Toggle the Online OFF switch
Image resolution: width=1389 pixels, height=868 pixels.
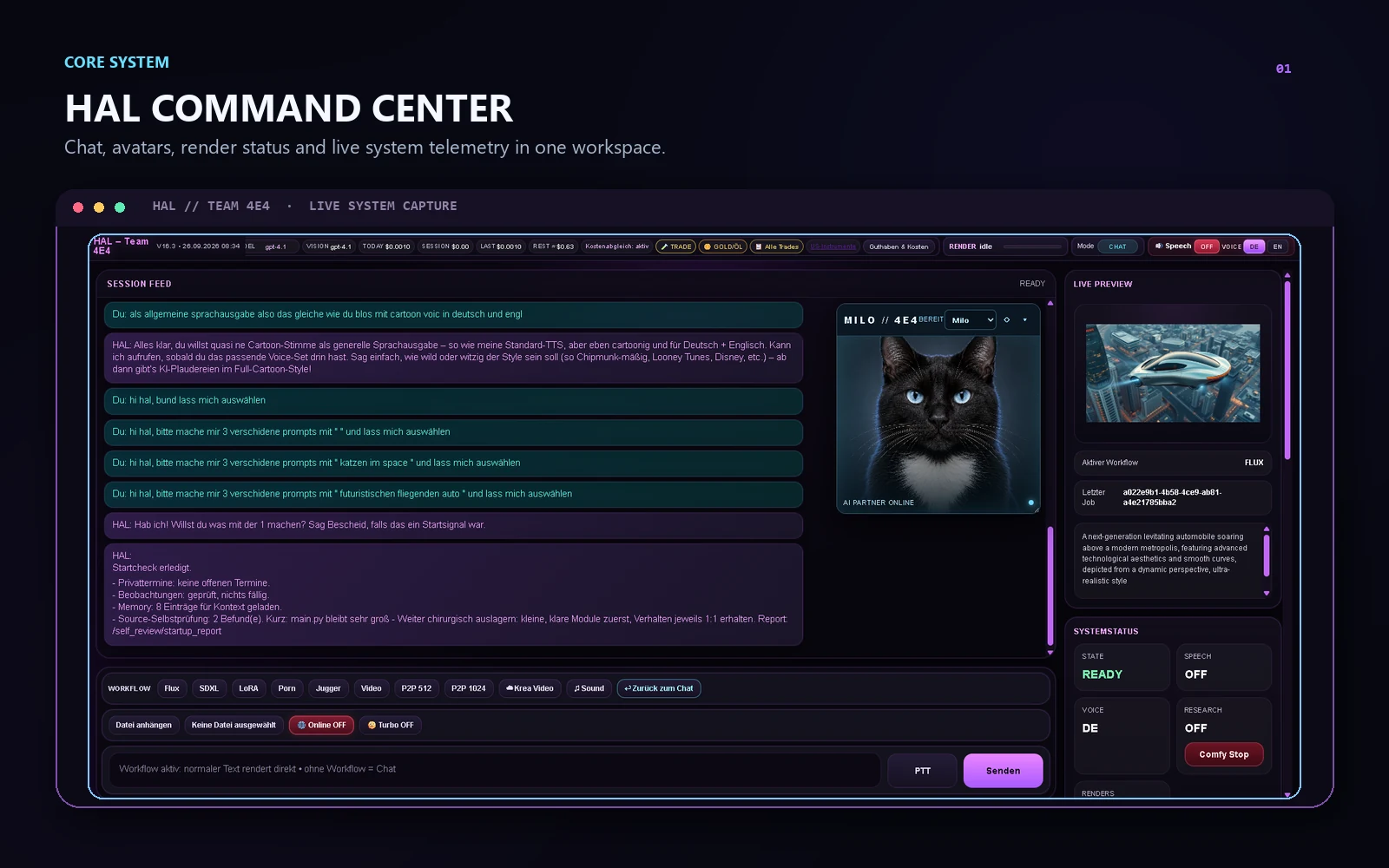coord(322,725)
